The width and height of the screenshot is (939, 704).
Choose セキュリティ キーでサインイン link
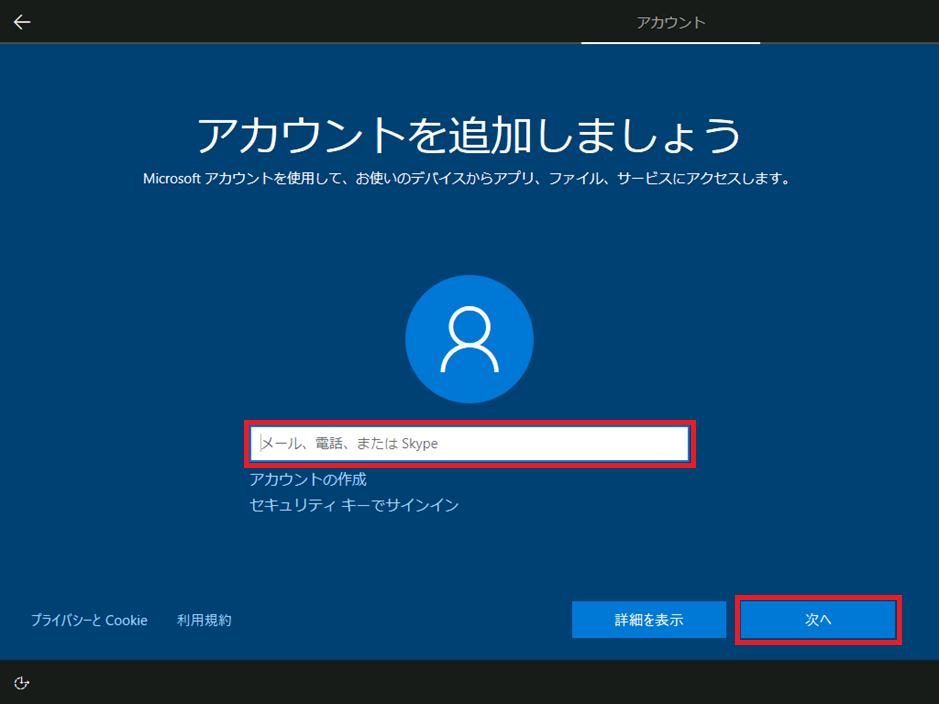354,505
